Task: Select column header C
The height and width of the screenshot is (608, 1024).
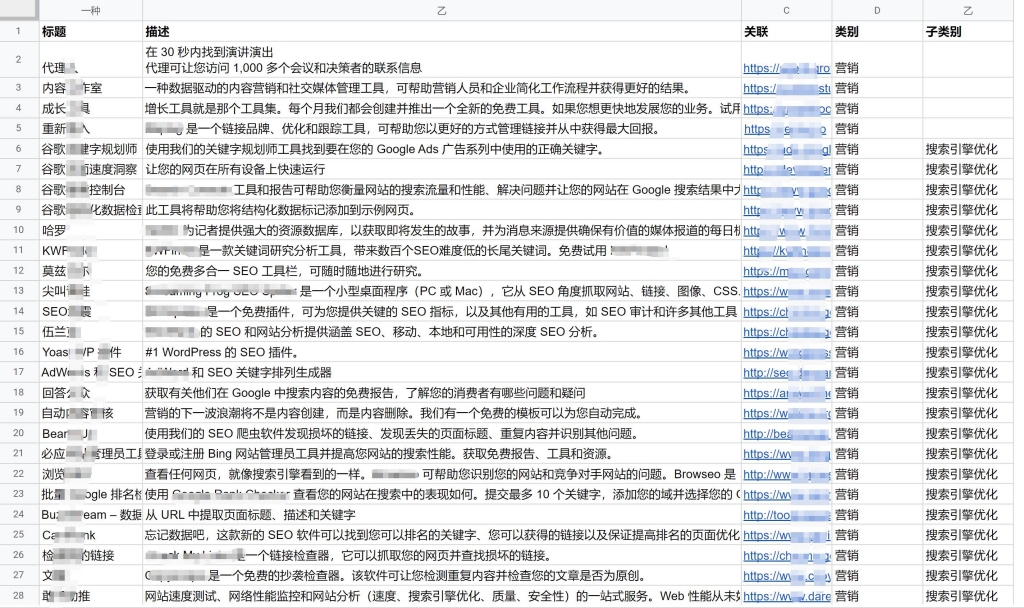Action: click(786, 10)
